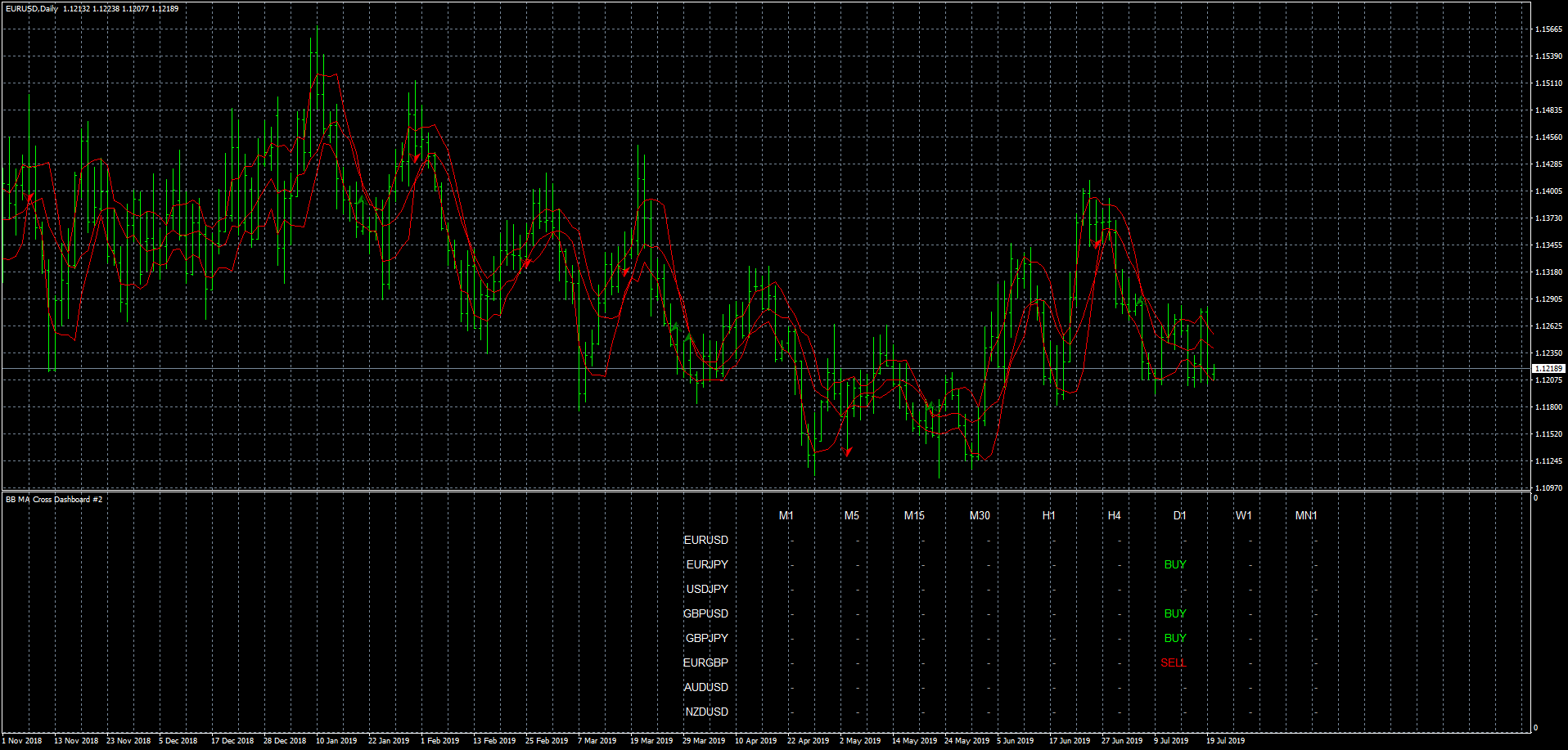Click the 1.11245 price axis label

pyautogui.click(x=1548, y=461)
